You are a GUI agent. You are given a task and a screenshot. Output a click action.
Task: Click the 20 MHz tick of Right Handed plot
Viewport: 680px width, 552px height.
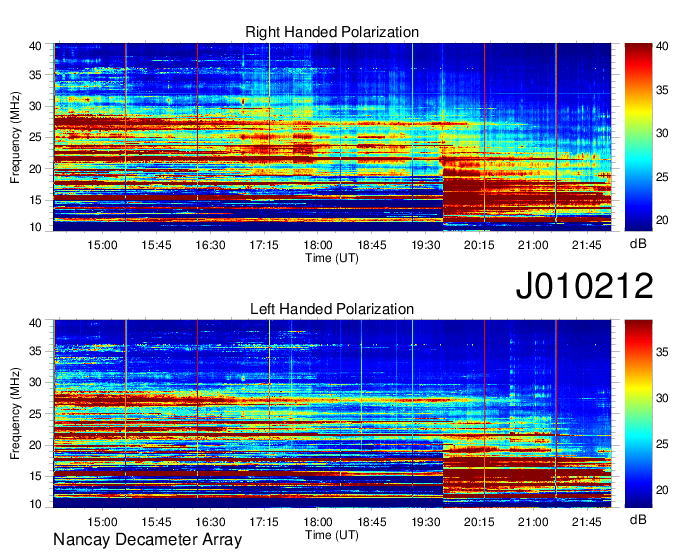coord(36,169)
